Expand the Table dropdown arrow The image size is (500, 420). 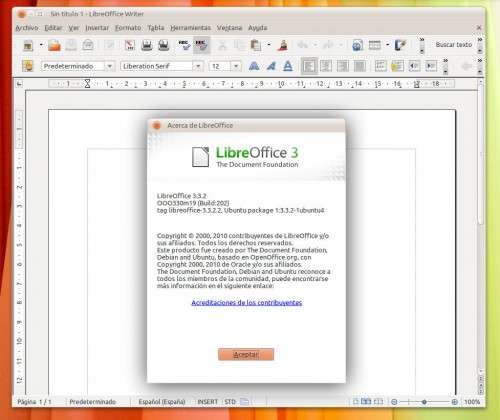[387, 45]
